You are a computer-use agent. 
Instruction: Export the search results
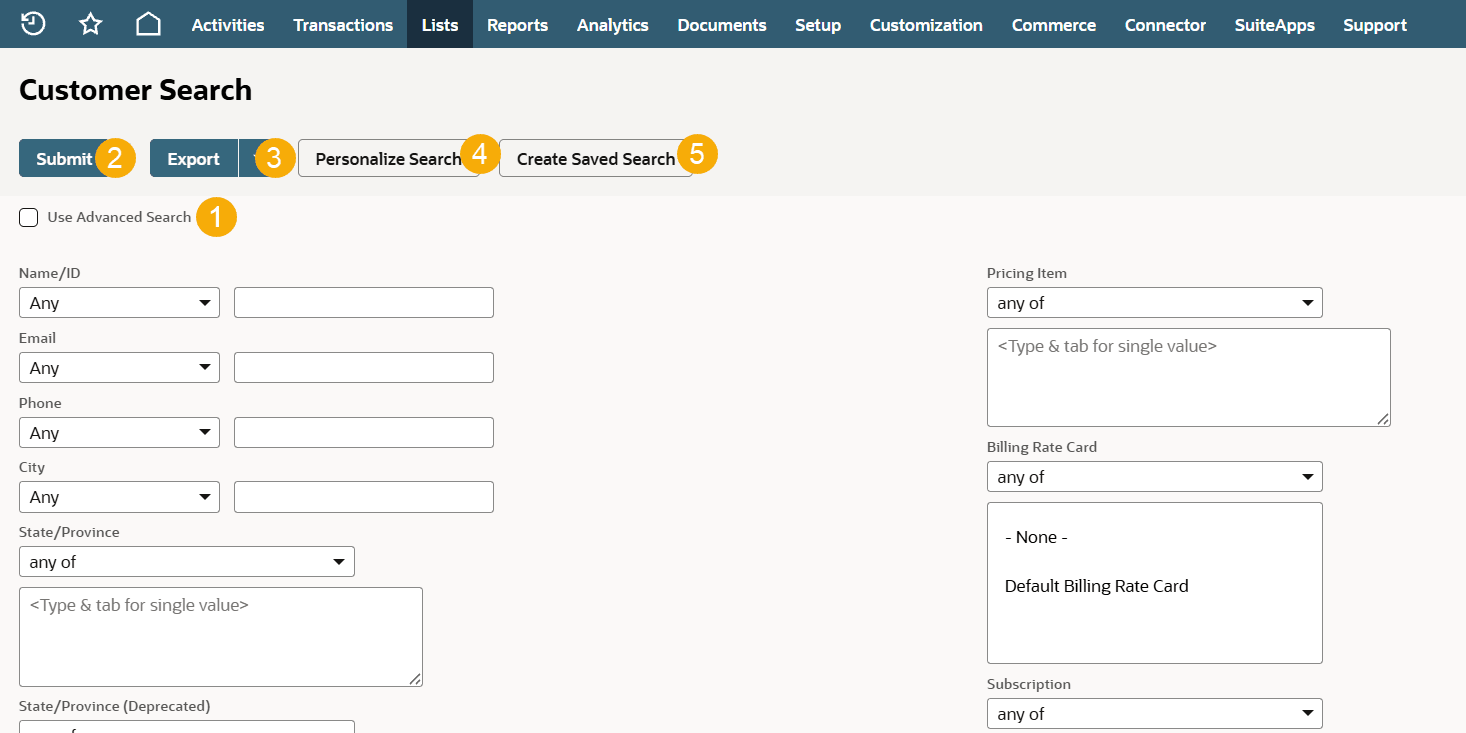(194, 158)
